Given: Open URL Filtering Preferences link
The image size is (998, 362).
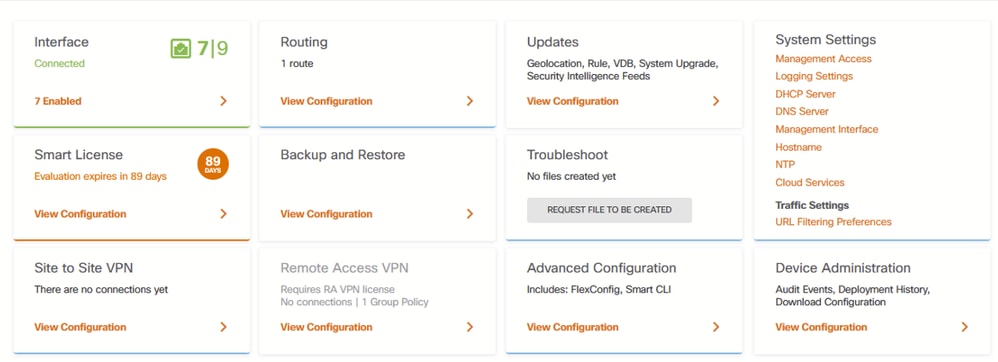Looking at the screenshot, I should coord(833,222).
